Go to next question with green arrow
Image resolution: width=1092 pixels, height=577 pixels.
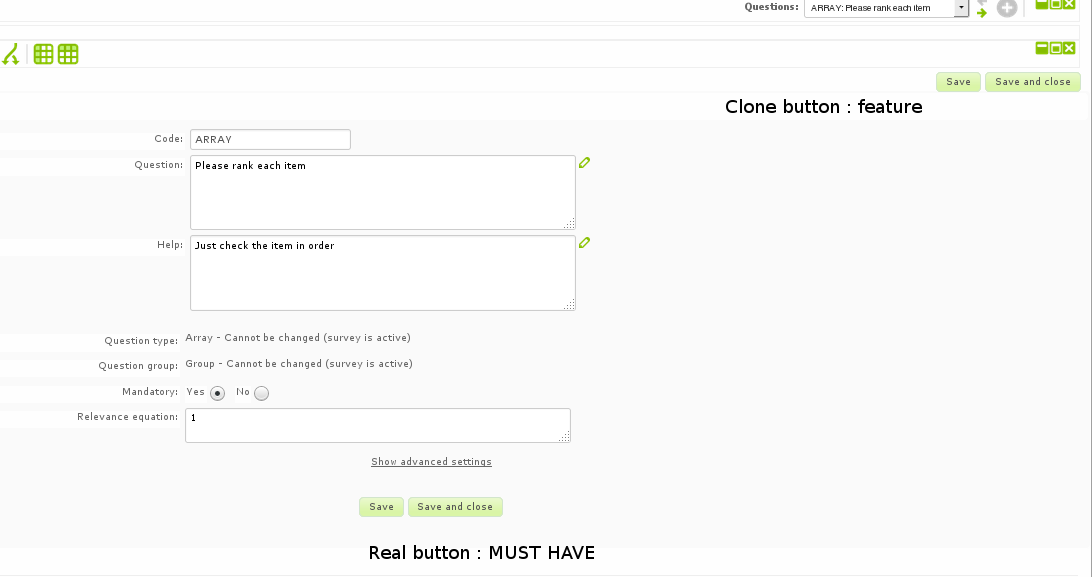[982, 13]
